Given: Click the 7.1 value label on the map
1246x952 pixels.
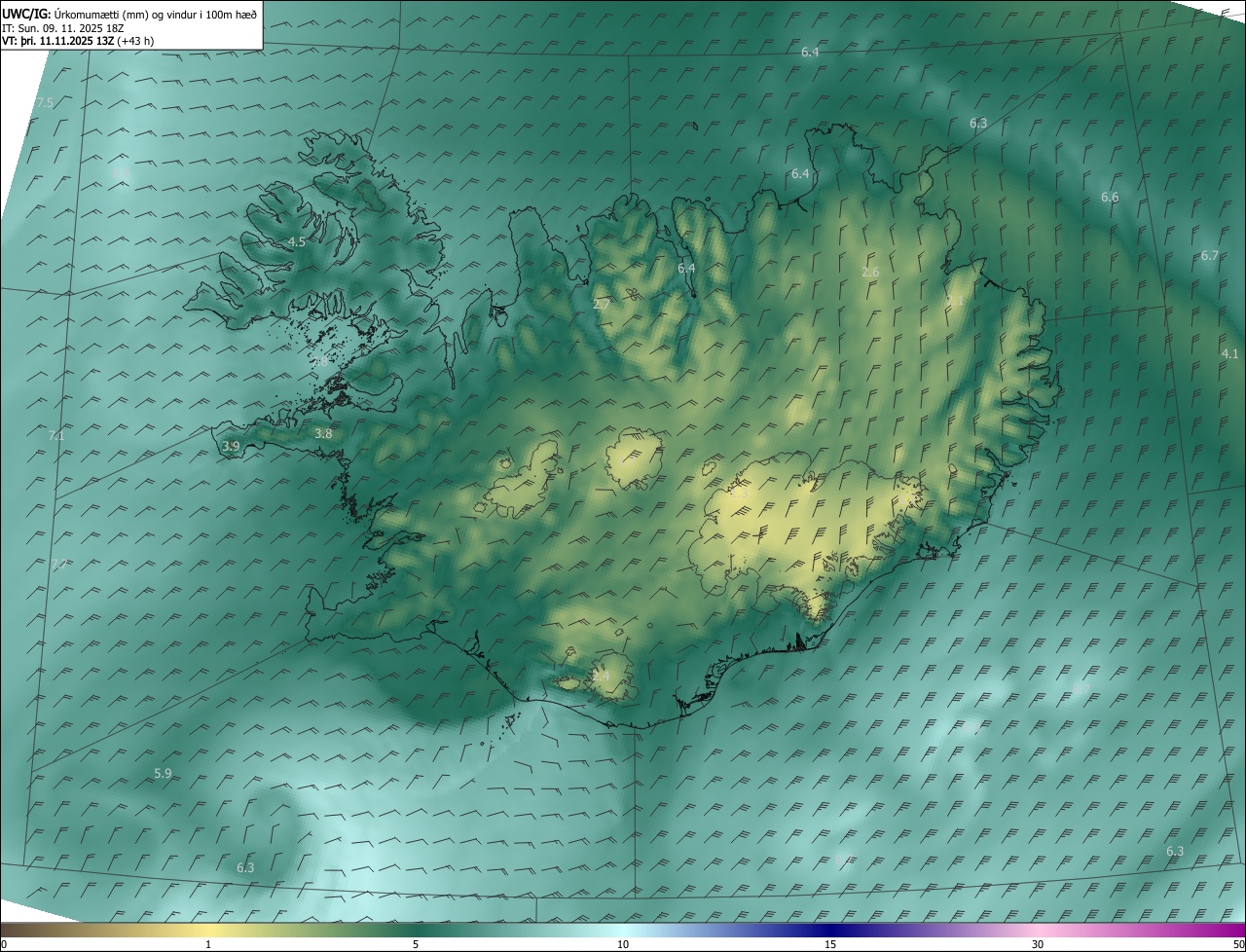Looking at the screenshot, I should (x=56, y=436).
